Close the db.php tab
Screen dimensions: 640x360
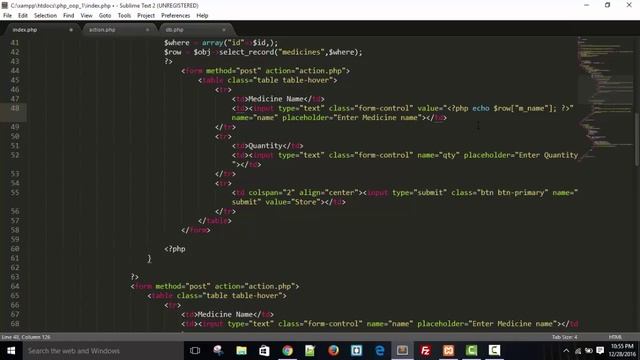point(224,30)
